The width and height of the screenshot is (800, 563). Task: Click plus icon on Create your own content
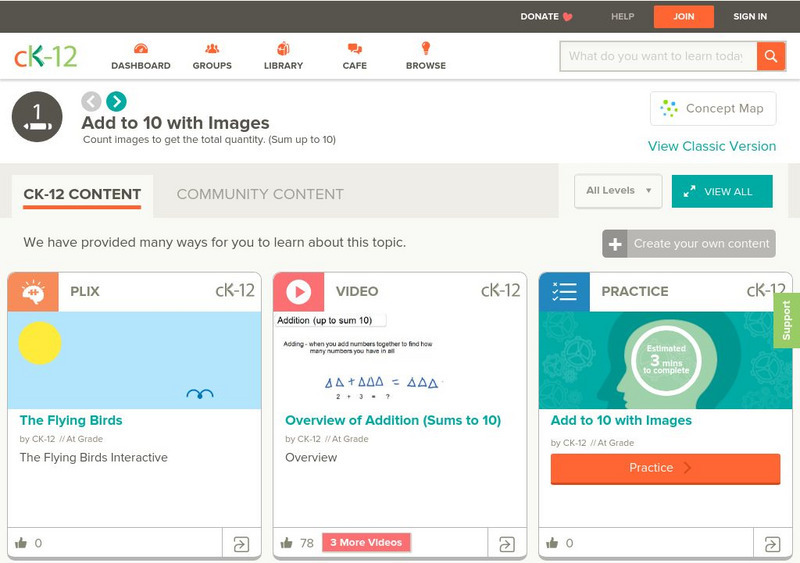(x=615, y=244)
